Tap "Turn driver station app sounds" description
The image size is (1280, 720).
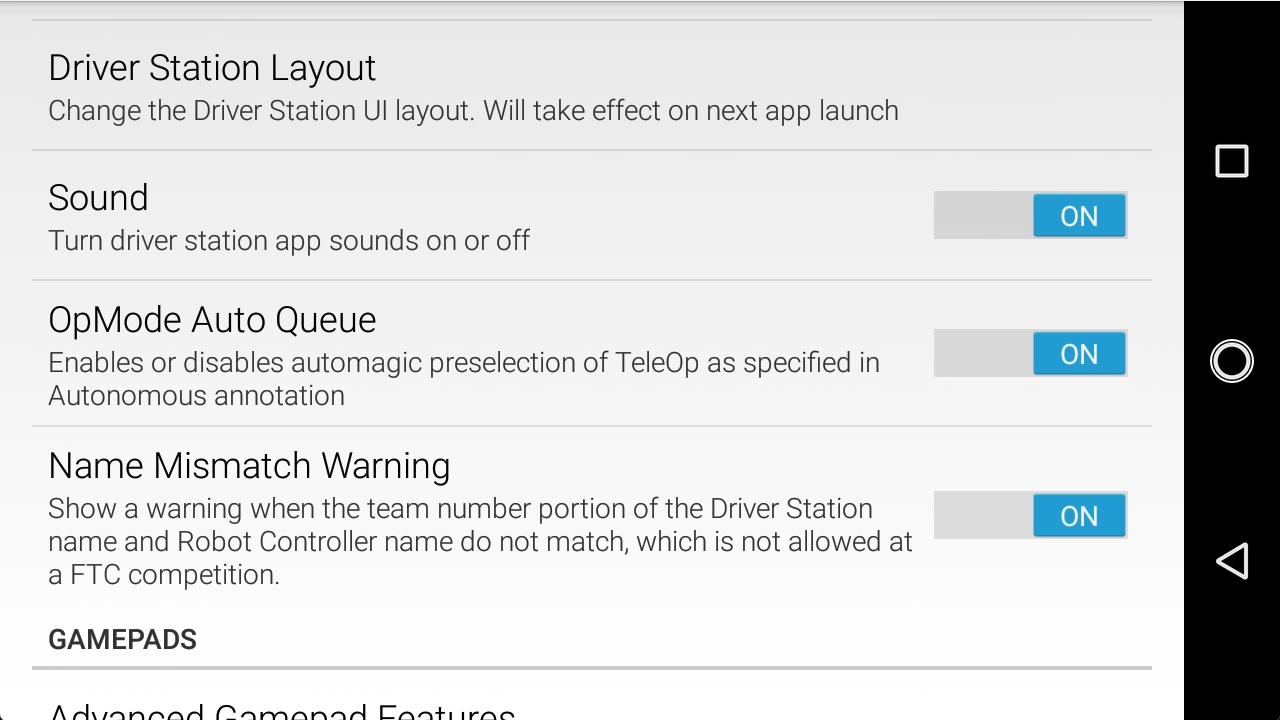click(x=288, y=241)
